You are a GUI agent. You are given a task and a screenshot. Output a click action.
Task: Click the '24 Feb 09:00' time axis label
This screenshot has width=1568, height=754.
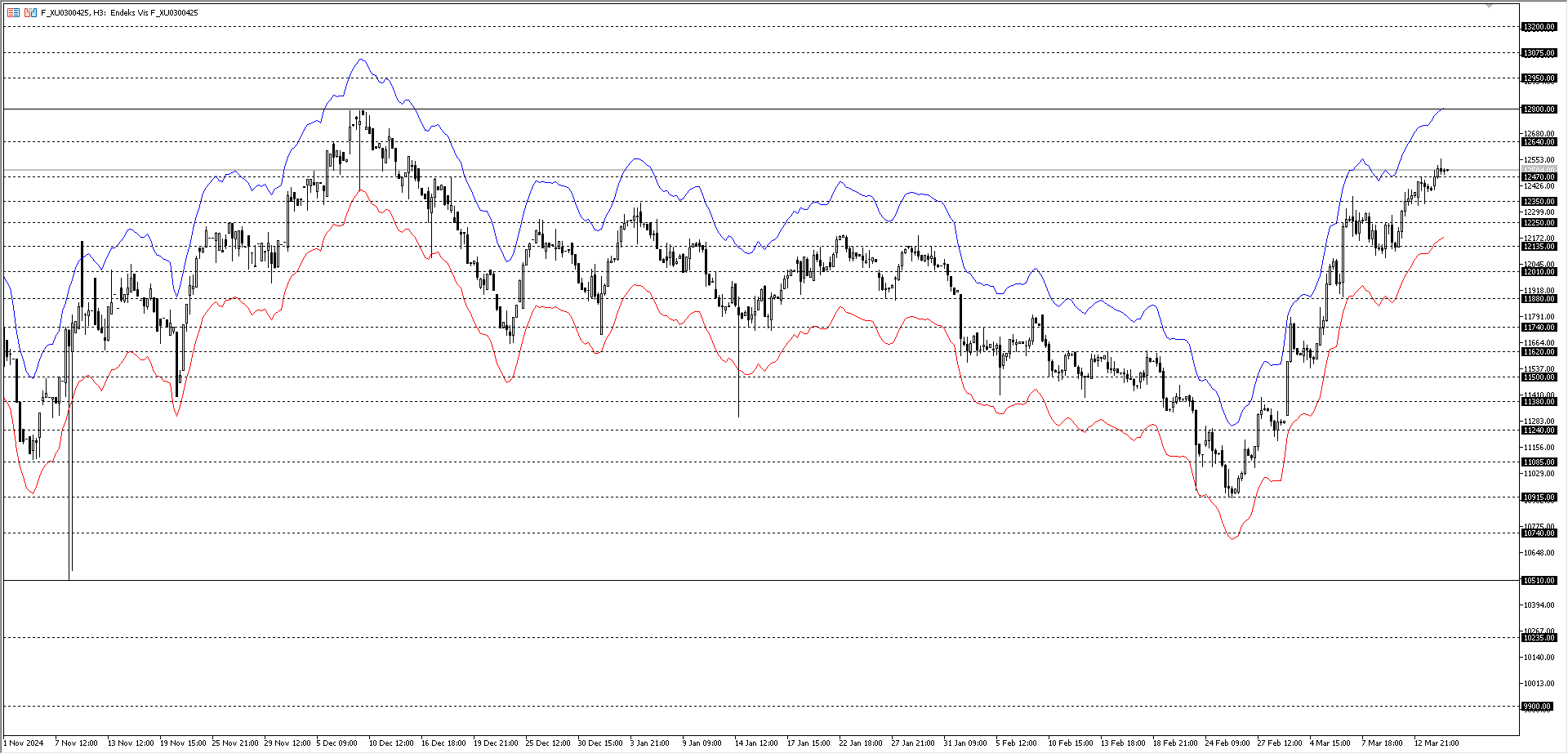1227,743
